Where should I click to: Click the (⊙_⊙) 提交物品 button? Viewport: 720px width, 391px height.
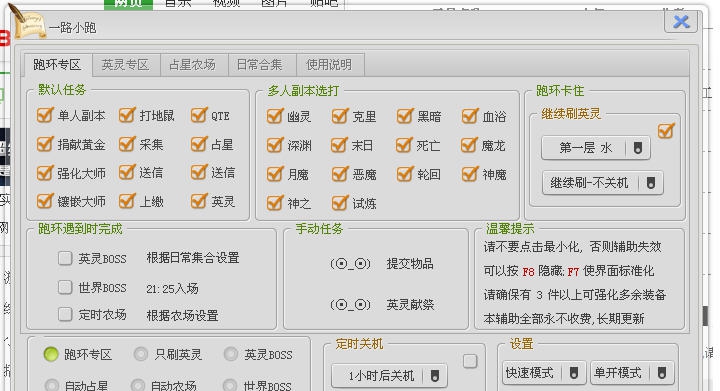click(x=382, y=263)
